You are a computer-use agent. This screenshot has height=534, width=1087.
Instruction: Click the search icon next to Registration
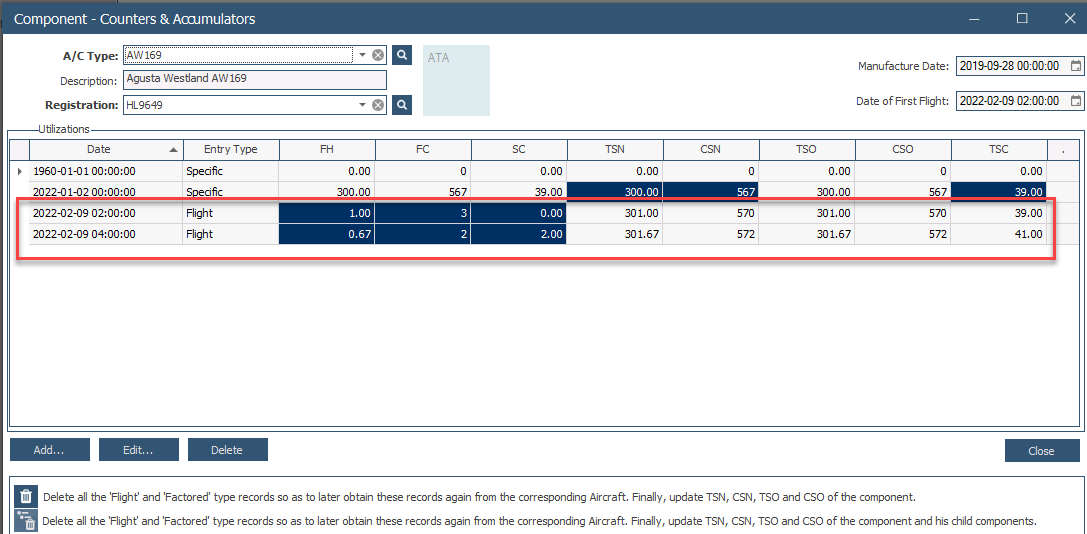(x=402, y=105)
